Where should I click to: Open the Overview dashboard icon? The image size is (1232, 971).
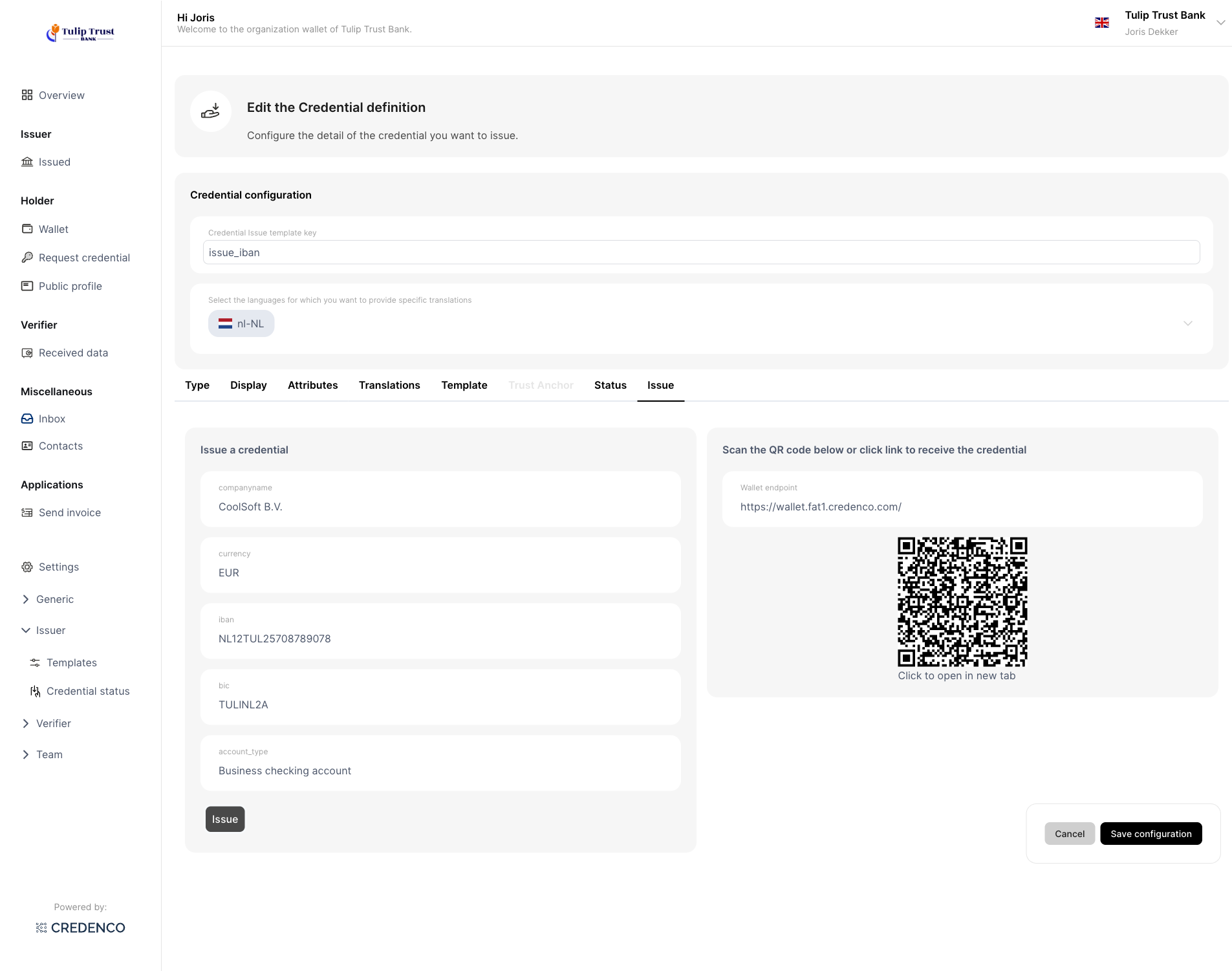point(27,95)
